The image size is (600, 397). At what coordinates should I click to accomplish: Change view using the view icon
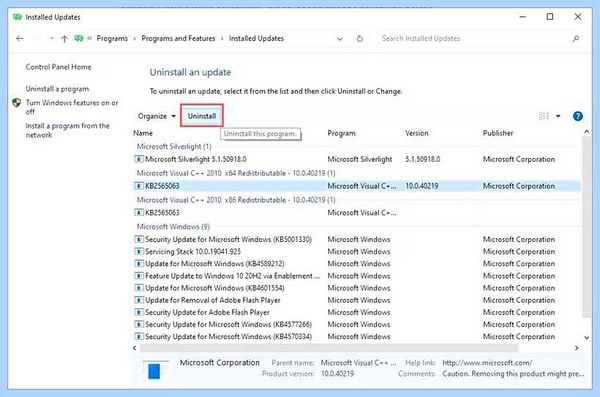[543, 116]
